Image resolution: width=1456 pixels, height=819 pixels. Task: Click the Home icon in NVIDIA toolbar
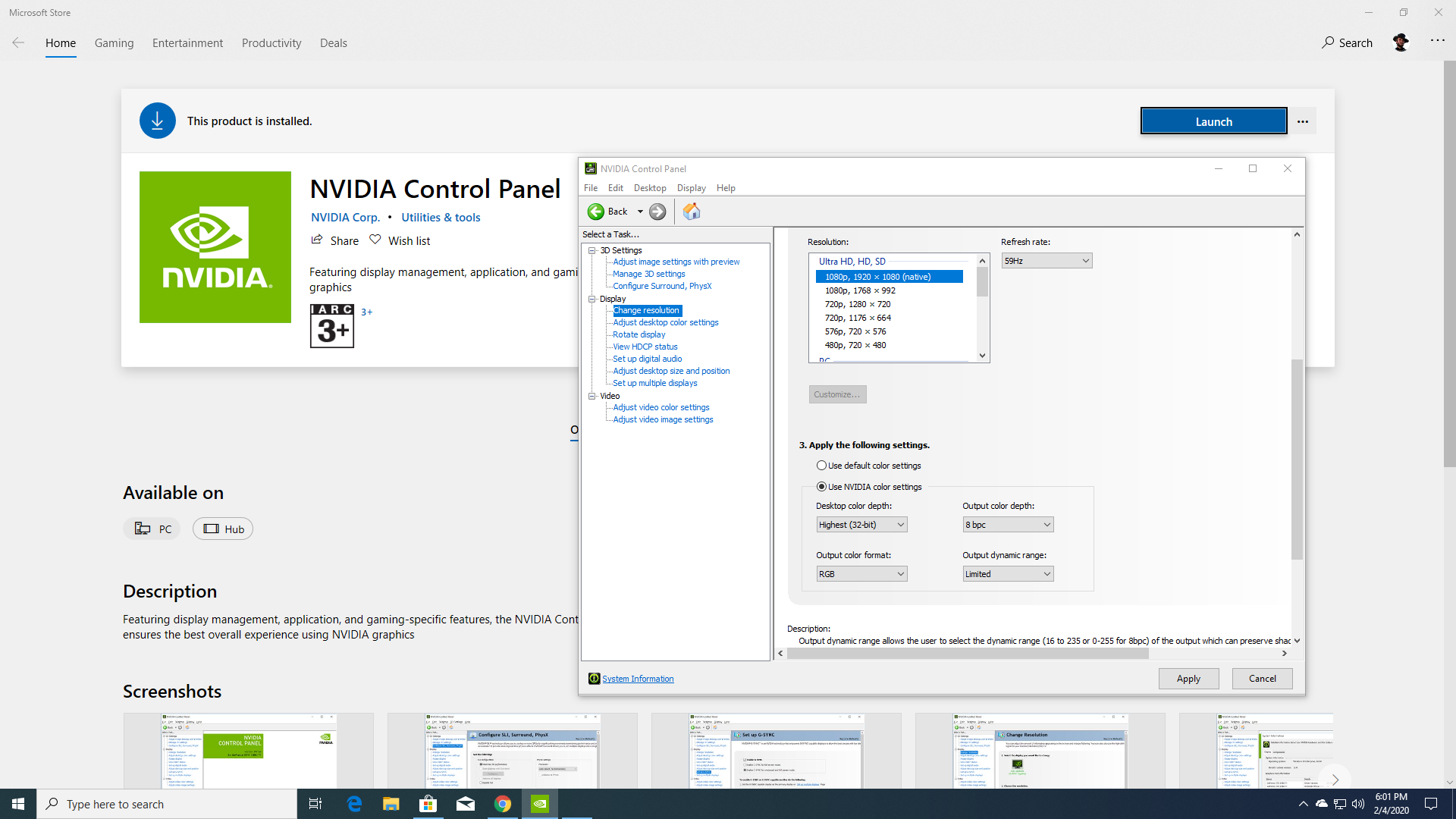click(691, 212)
